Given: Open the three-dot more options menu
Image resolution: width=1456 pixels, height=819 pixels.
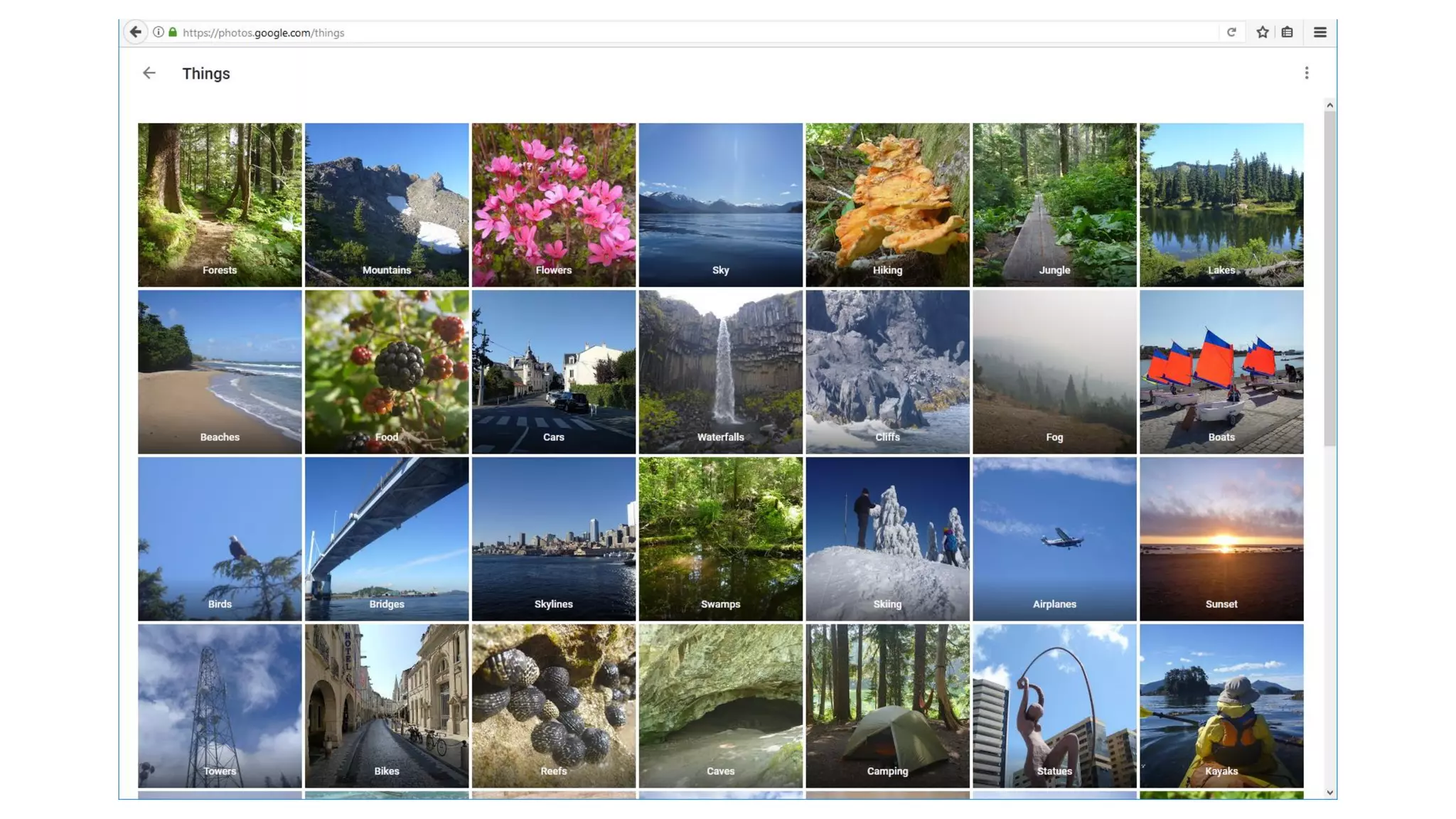Looking at the screenshot, I should coord(1306,73).
